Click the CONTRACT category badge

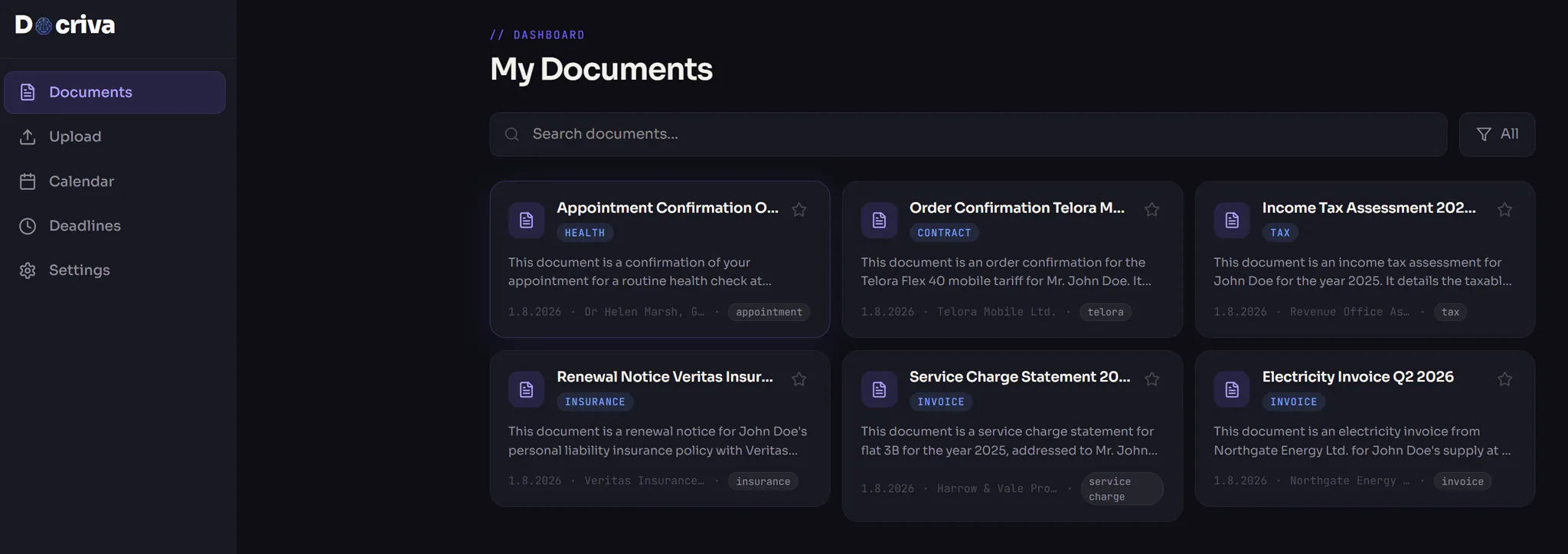click(944, 233)
